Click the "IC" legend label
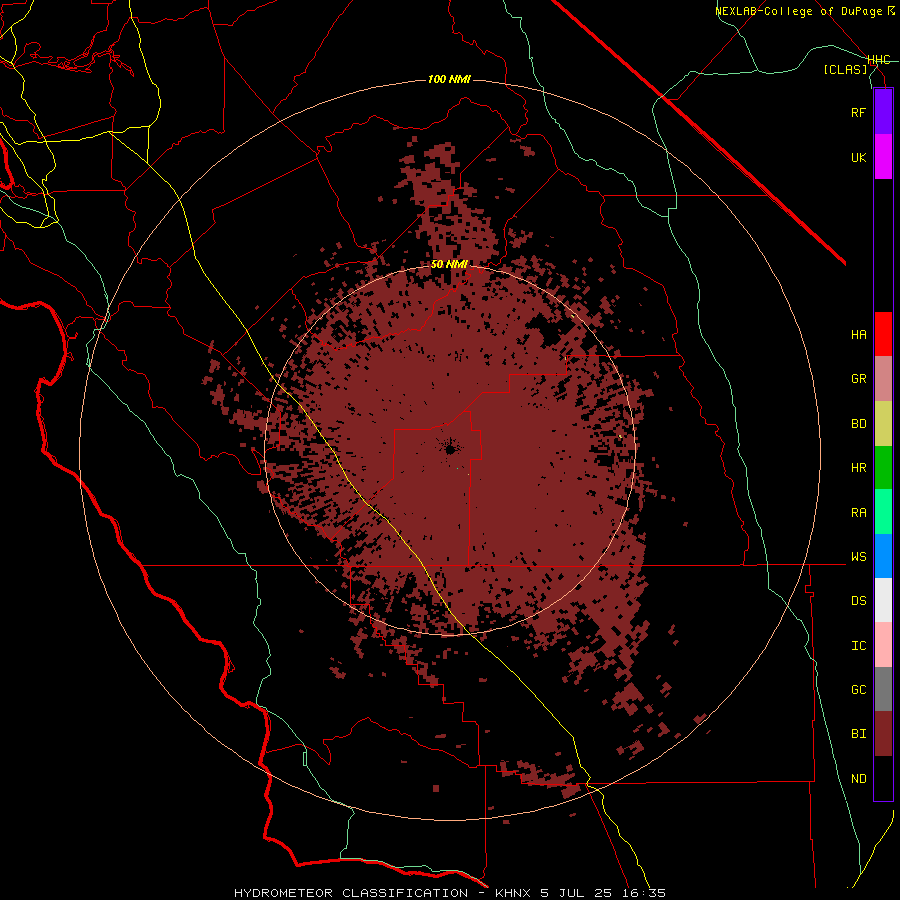Image resolution: width=900 pixels, height=900 pixels. click(858, 646)
